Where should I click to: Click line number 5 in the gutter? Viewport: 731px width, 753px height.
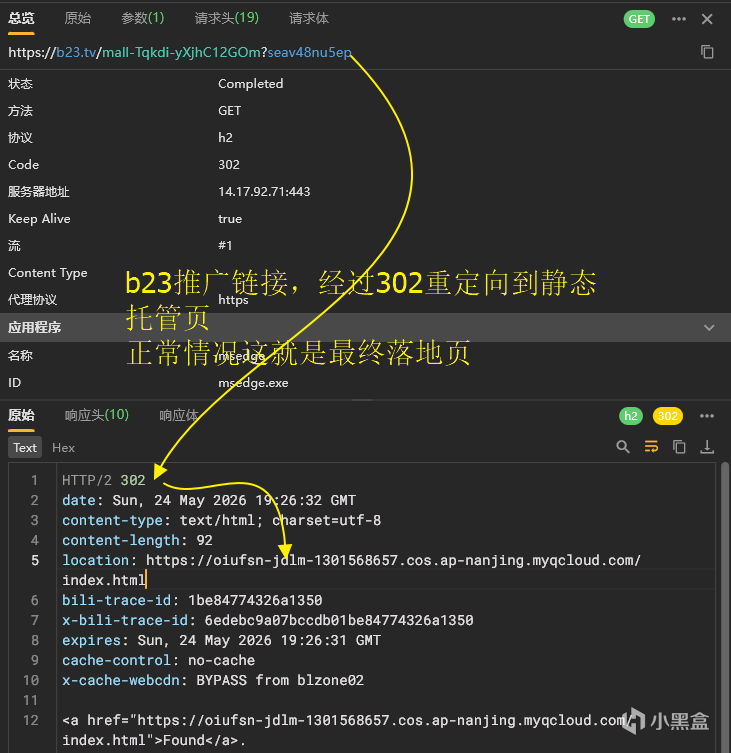point(35,560)
